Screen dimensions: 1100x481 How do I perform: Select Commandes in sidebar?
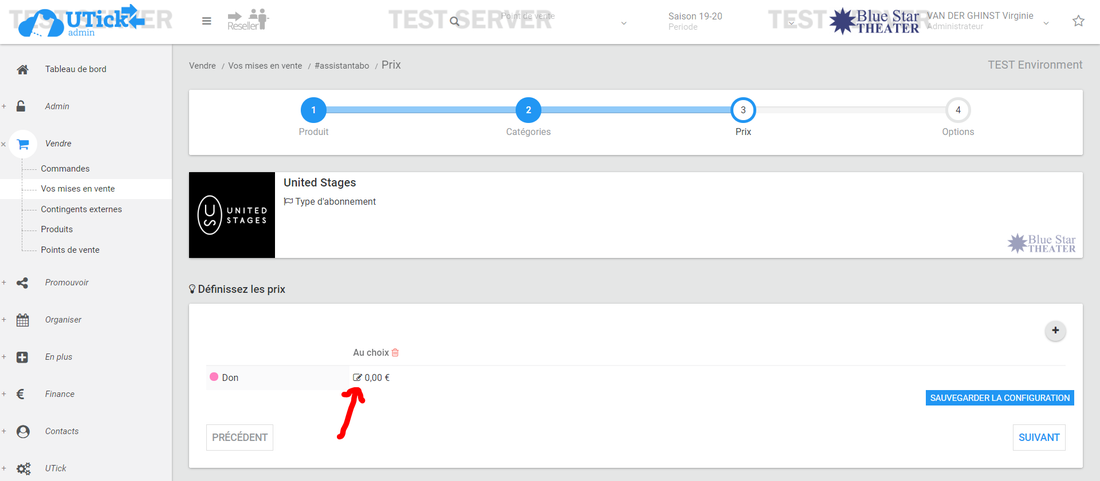coord(65,169)
